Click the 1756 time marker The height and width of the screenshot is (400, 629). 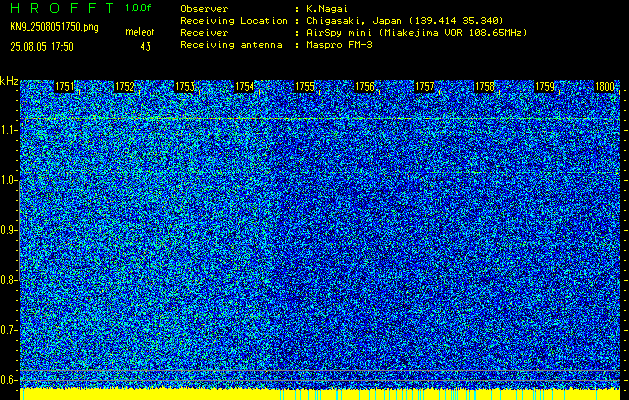coord(365,87)
